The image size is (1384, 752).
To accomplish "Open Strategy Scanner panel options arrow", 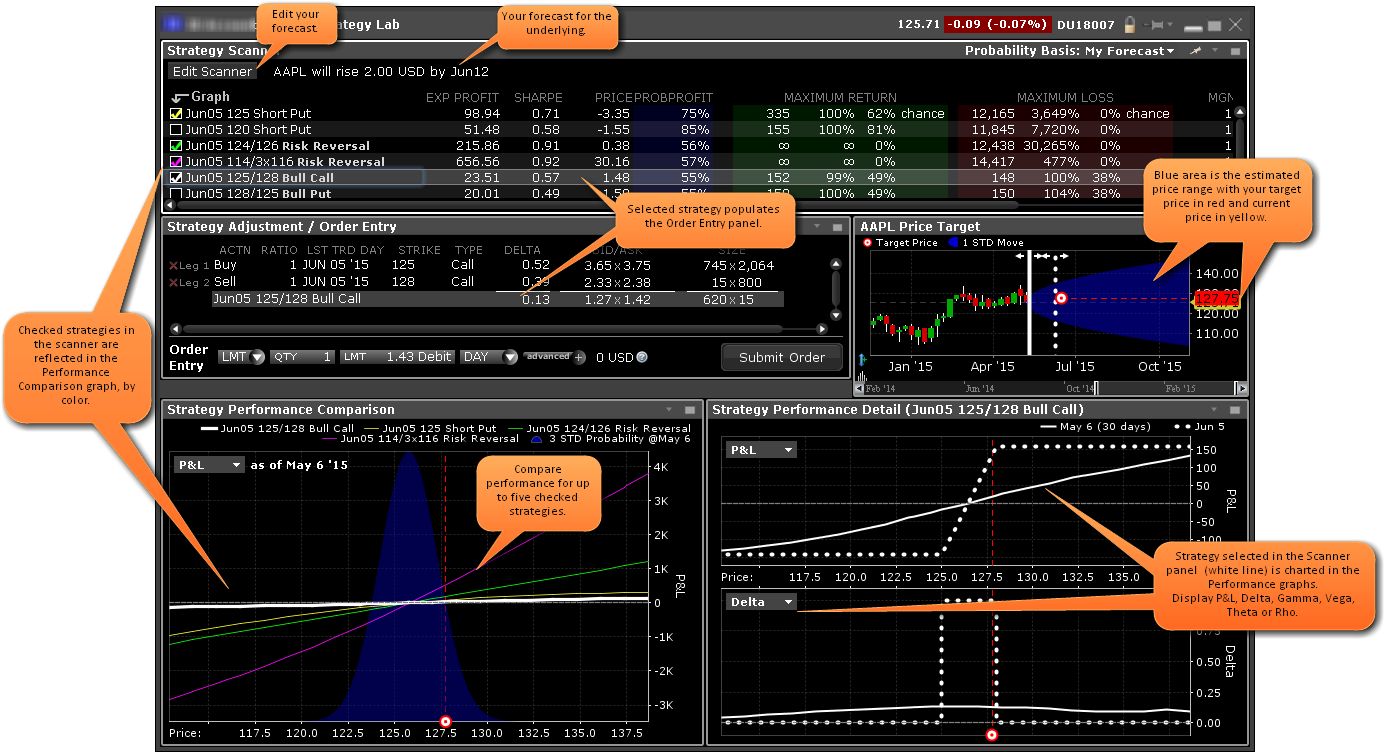I will pyautogui.click(x=1216, y=51).
